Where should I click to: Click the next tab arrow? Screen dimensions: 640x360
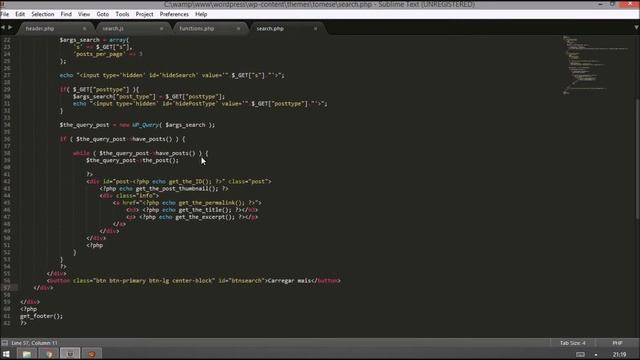pos(10,27)
